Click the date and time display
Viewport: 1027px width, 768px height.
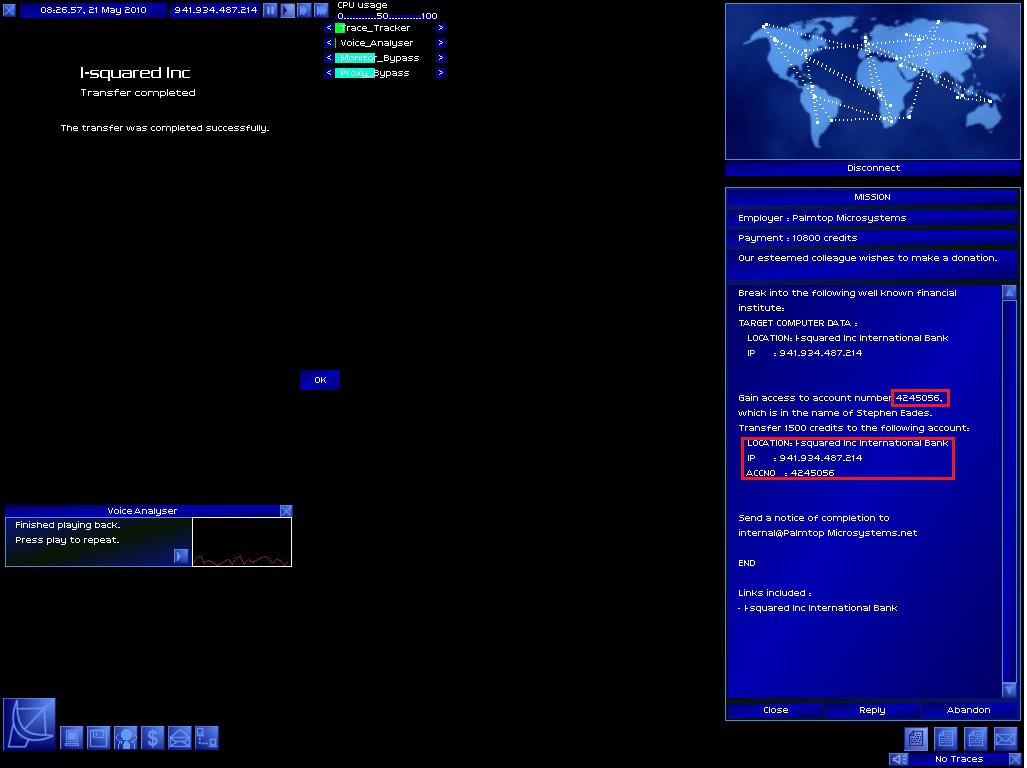(x=93, y=10)
